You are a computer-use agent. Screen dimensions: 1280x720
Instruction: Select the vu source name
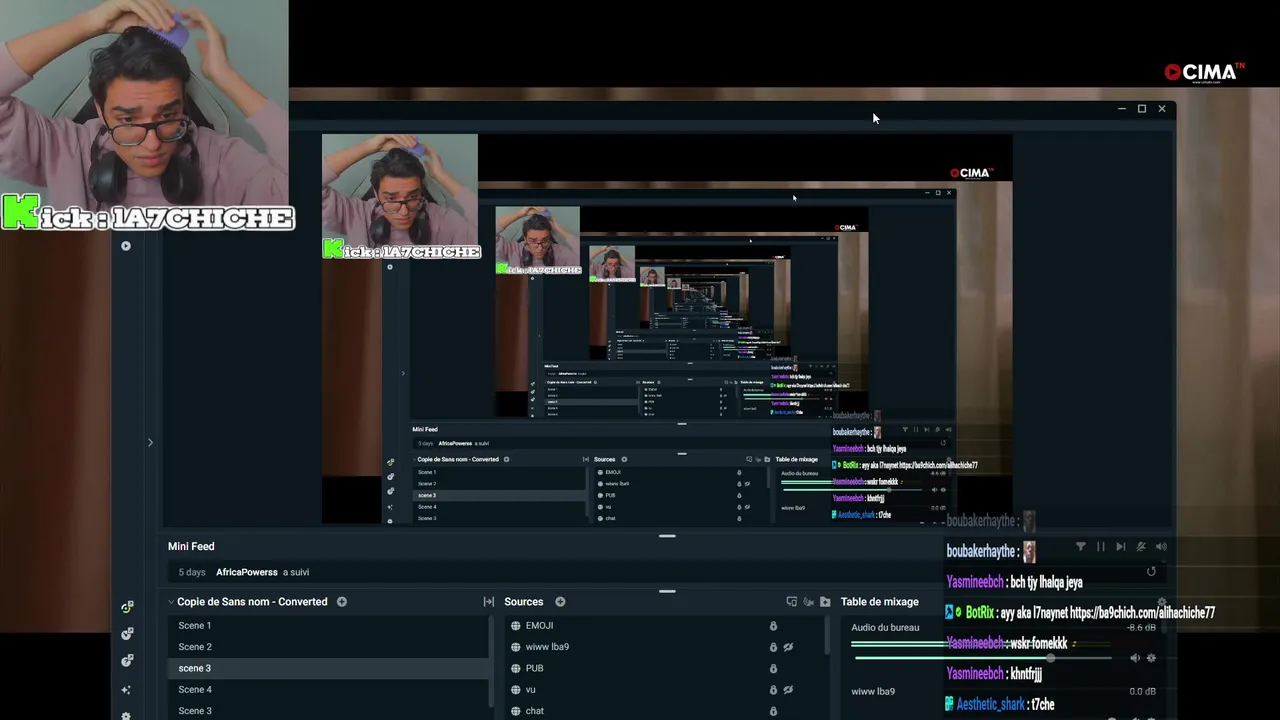tap(531, 690)
